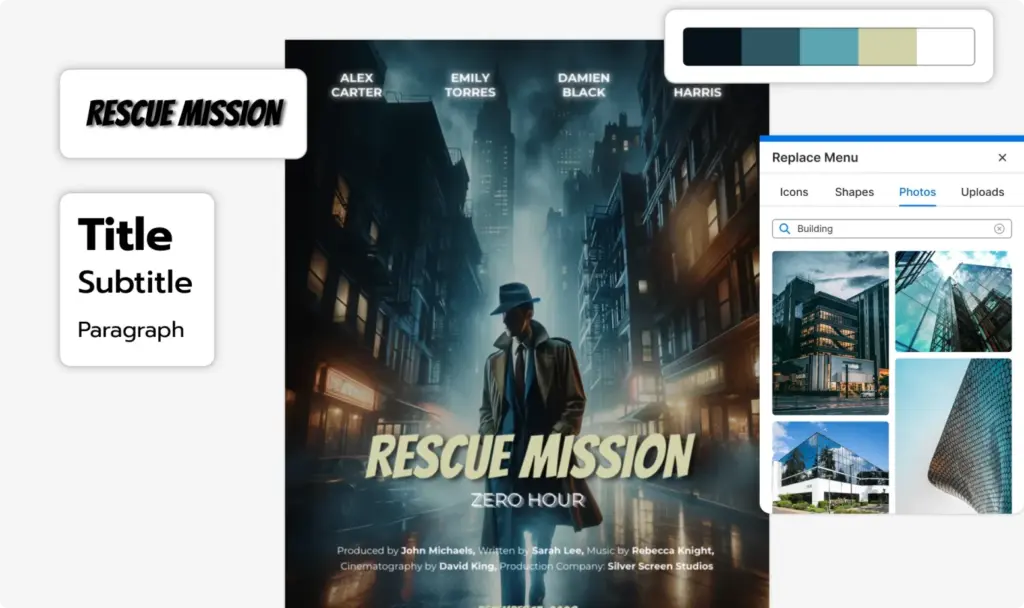Choose the pale khaki color swatch
This screenshot has height=608, width=1024.
pos(887,47)
